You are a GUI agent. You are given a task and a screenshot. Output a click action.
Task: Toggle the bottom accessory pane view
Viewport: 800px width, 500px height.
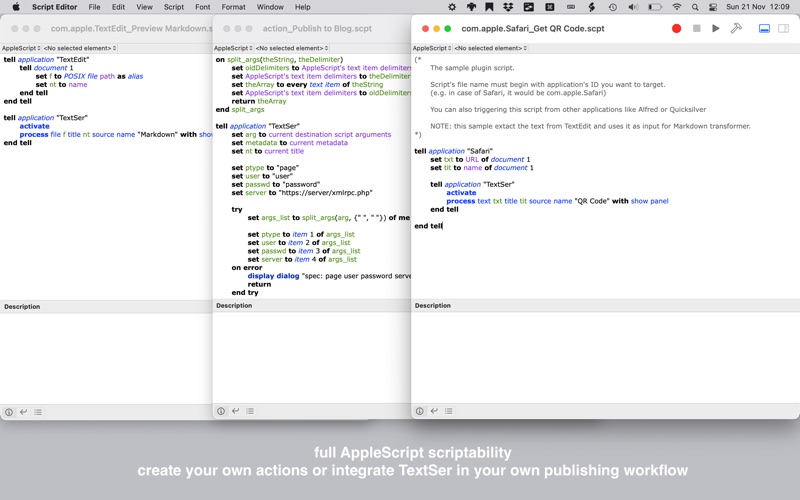[x=764, y=29]
